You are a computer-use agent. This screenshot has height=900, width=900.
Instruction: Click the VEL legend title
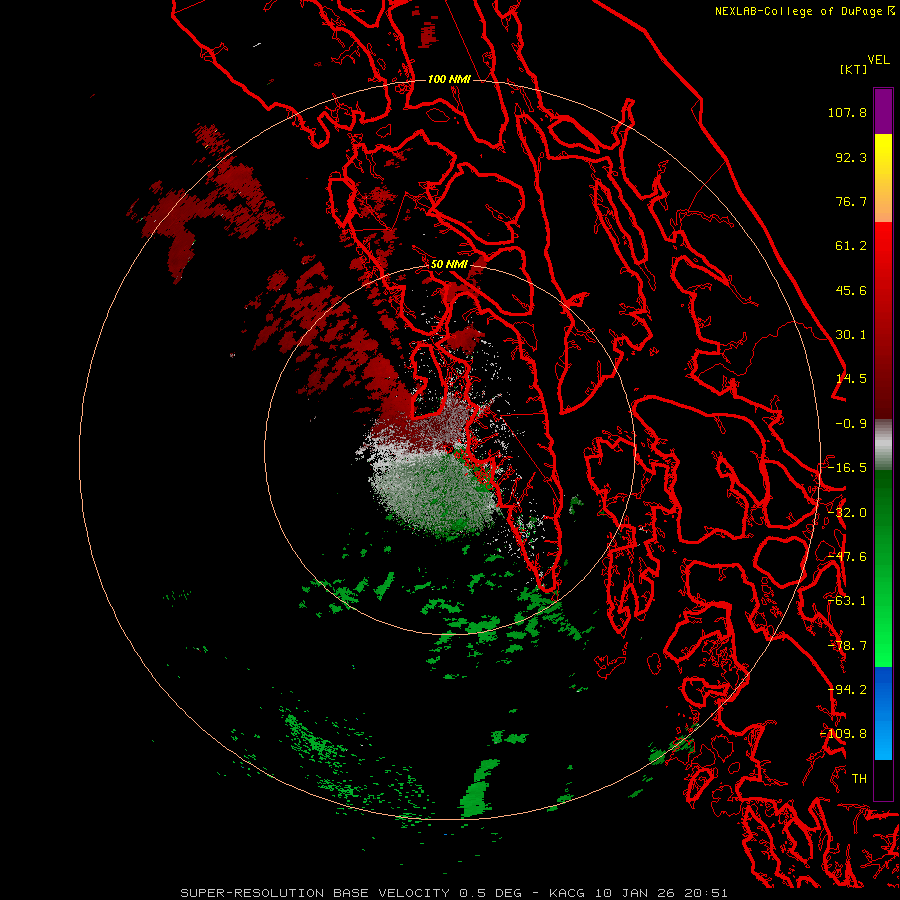pyautogui.click(x=878, y=60)
